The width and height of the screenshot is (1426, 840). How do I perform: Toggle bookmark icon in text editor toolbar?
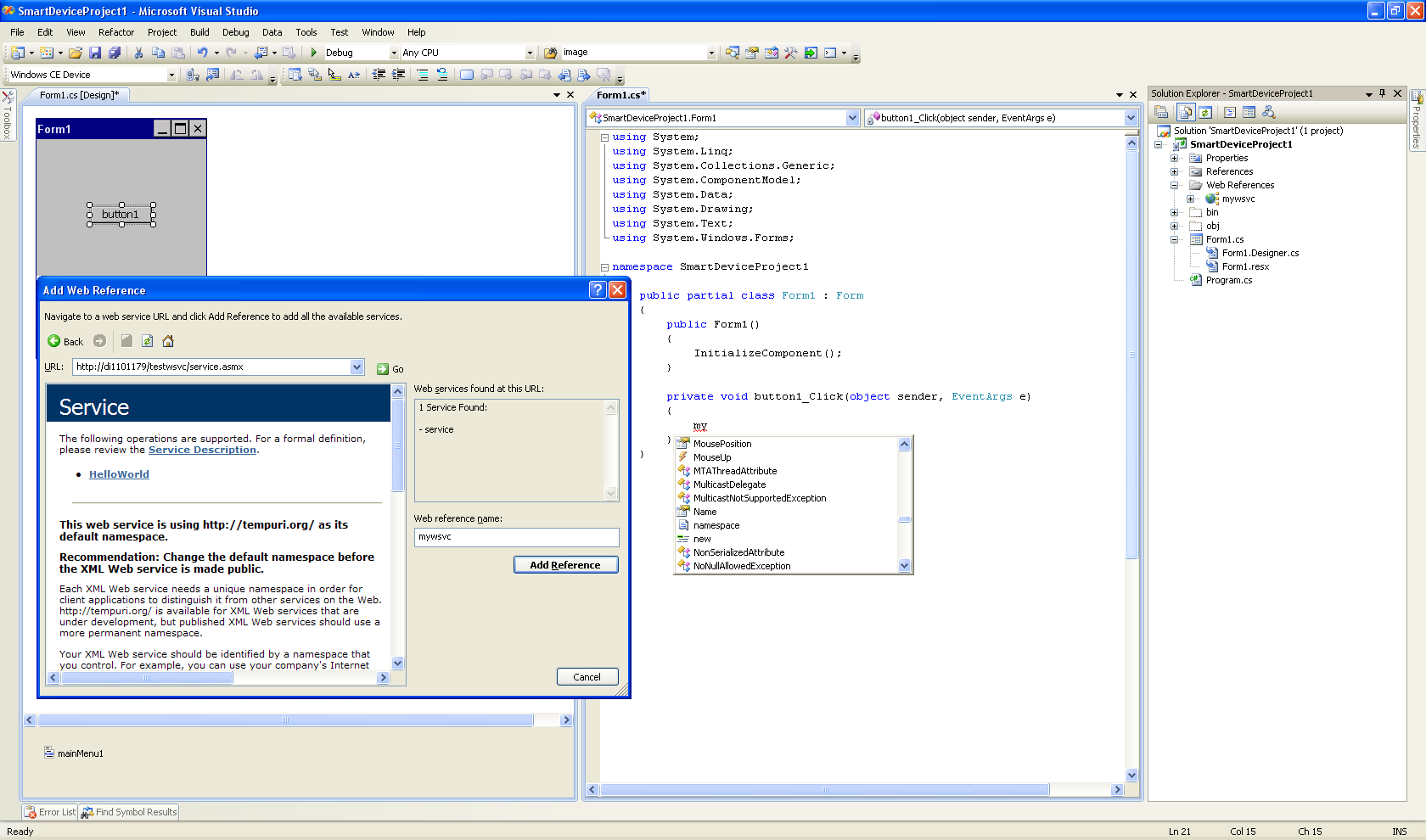[467, 75]
